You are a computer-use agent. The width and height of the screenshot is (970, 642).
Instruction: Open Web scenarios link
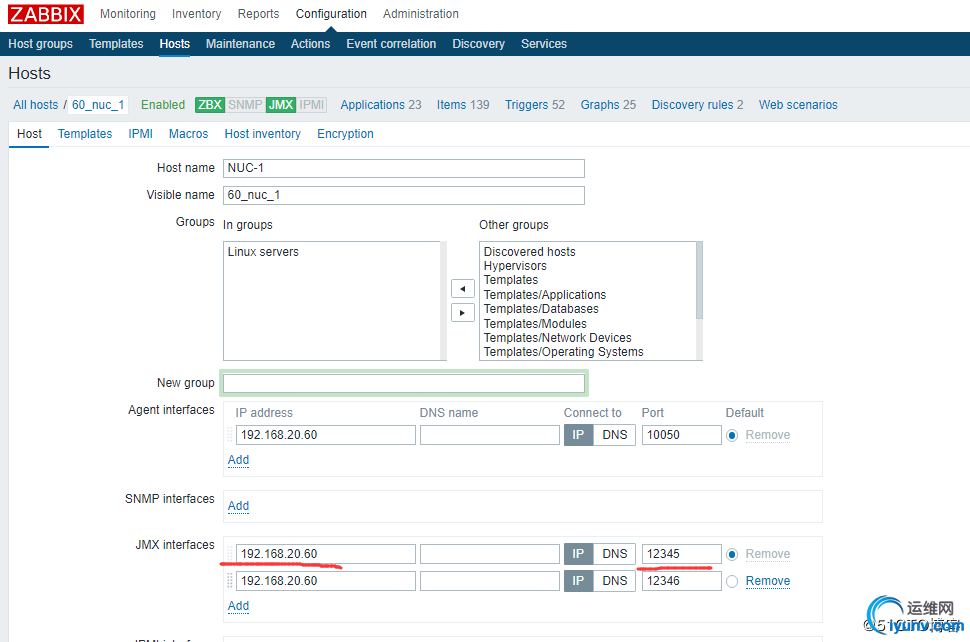click(x=798, y=105)
